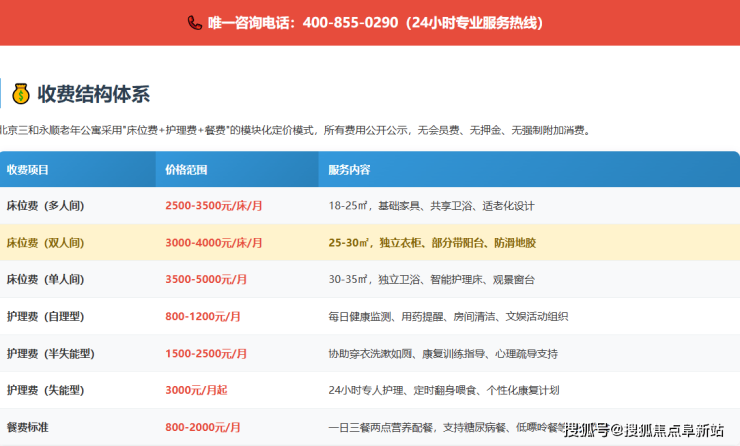740x446 pixels.
Task: Select the 价格范围 column header
Action: (186, 169)
